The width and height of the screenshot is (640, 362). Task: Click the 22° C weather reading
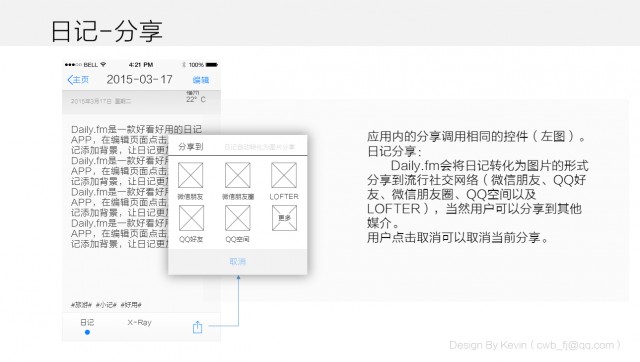(196, 99)
